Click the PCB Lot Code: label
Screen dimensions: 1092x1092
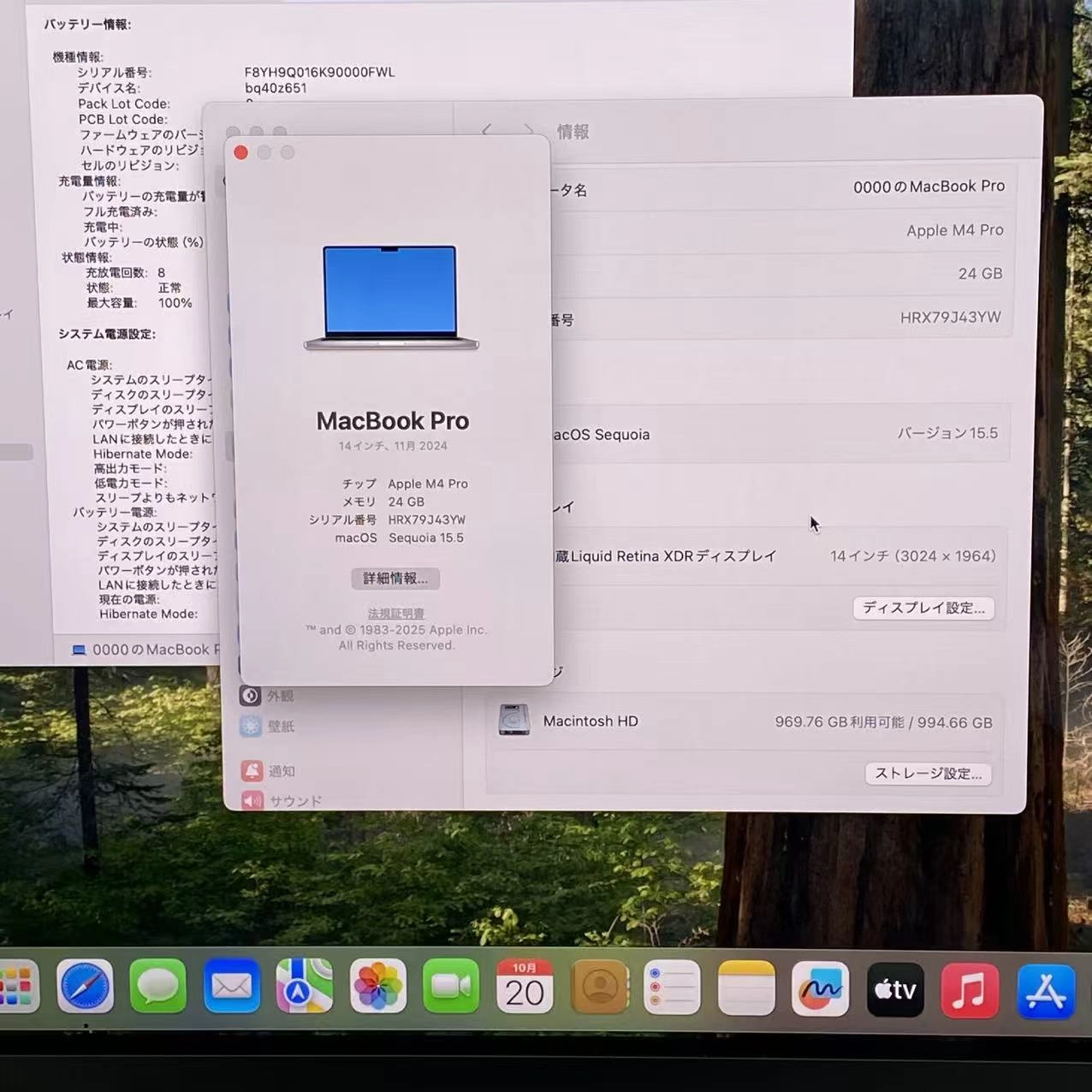click(x=123, y=119)
